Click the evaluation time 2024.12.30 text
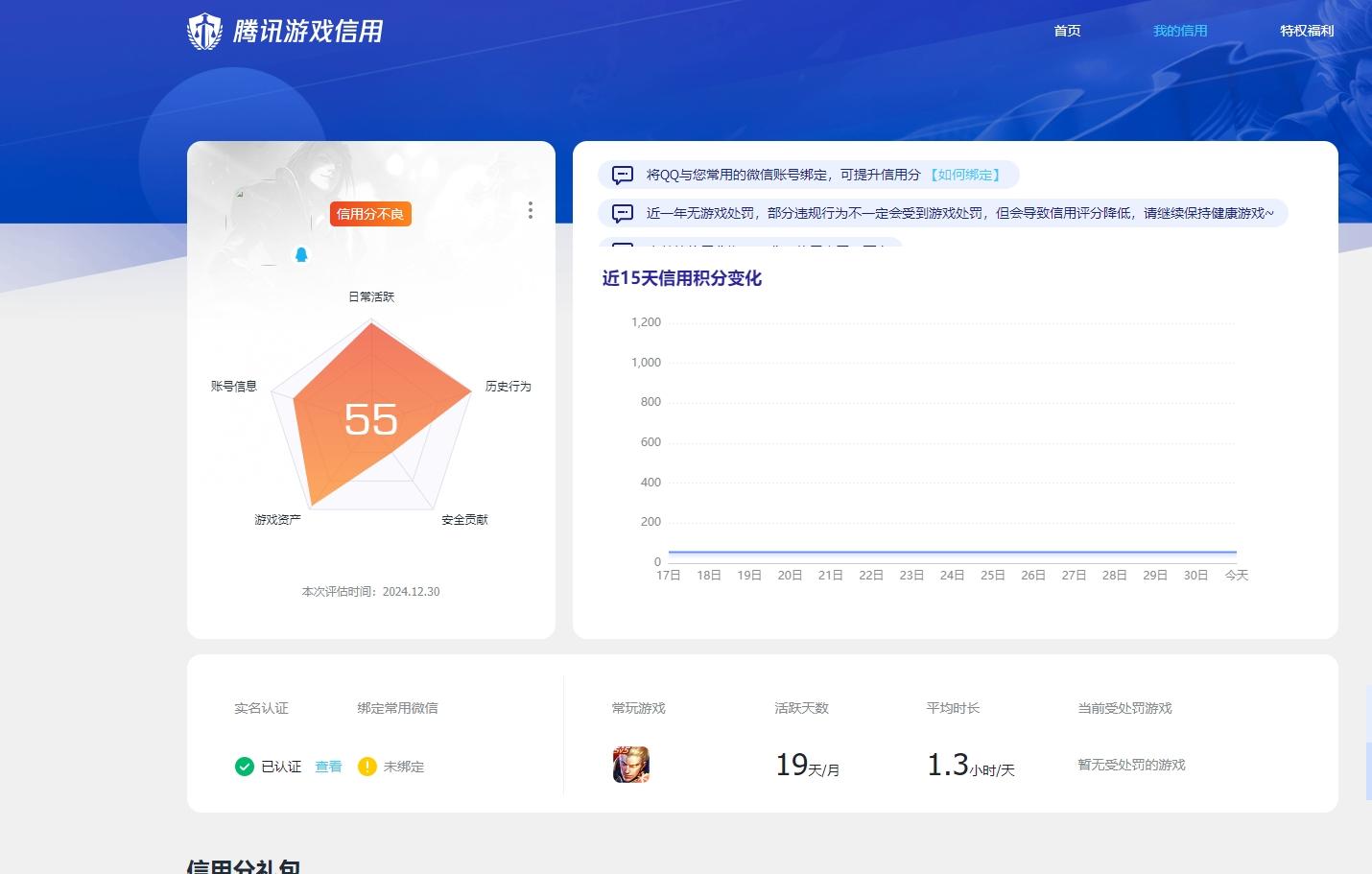The height and width of the screenshot is (874, 1372). pyautogui.click(x=370, y=591)
